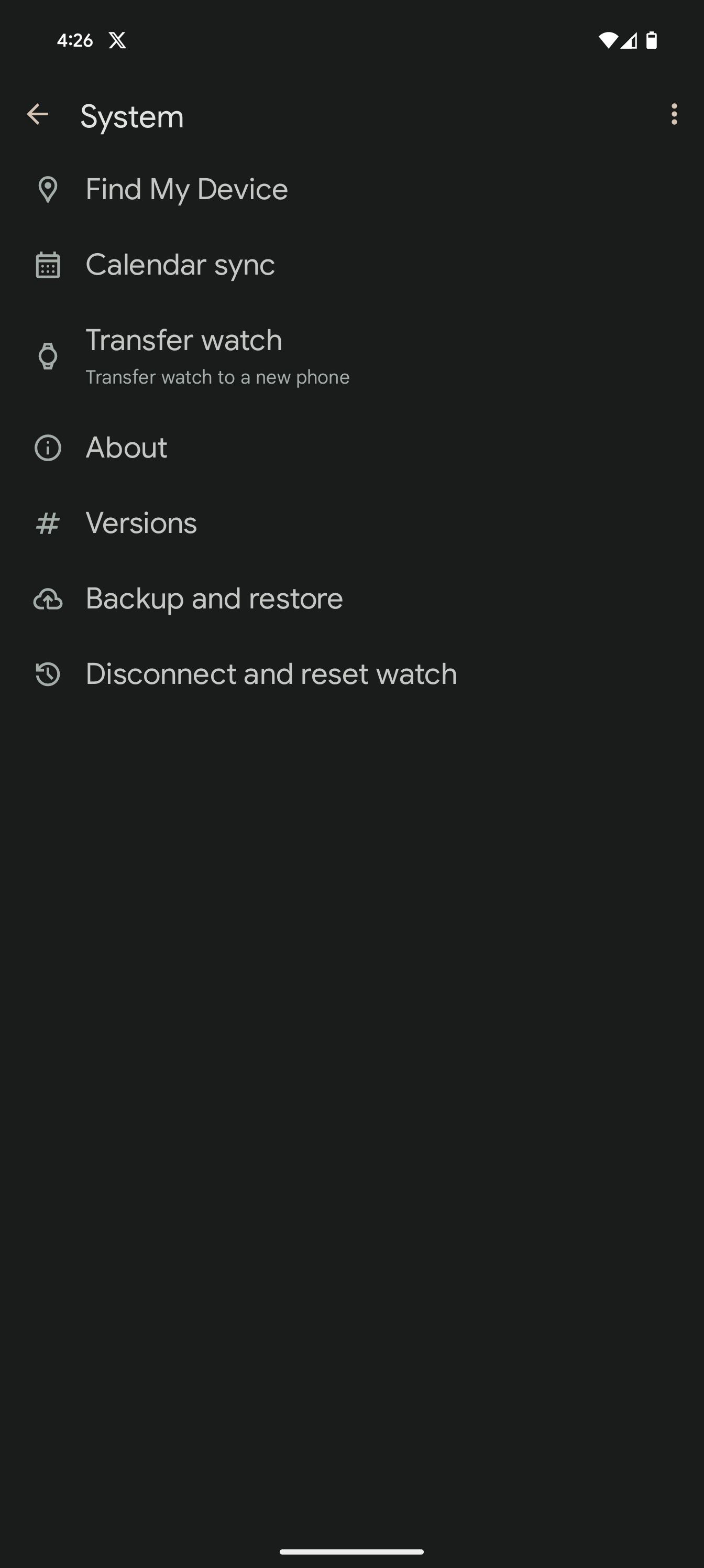Viewport: 704px width, 1568px height.
Task: Open Calendar sync settings
Action: click(180, 264)
